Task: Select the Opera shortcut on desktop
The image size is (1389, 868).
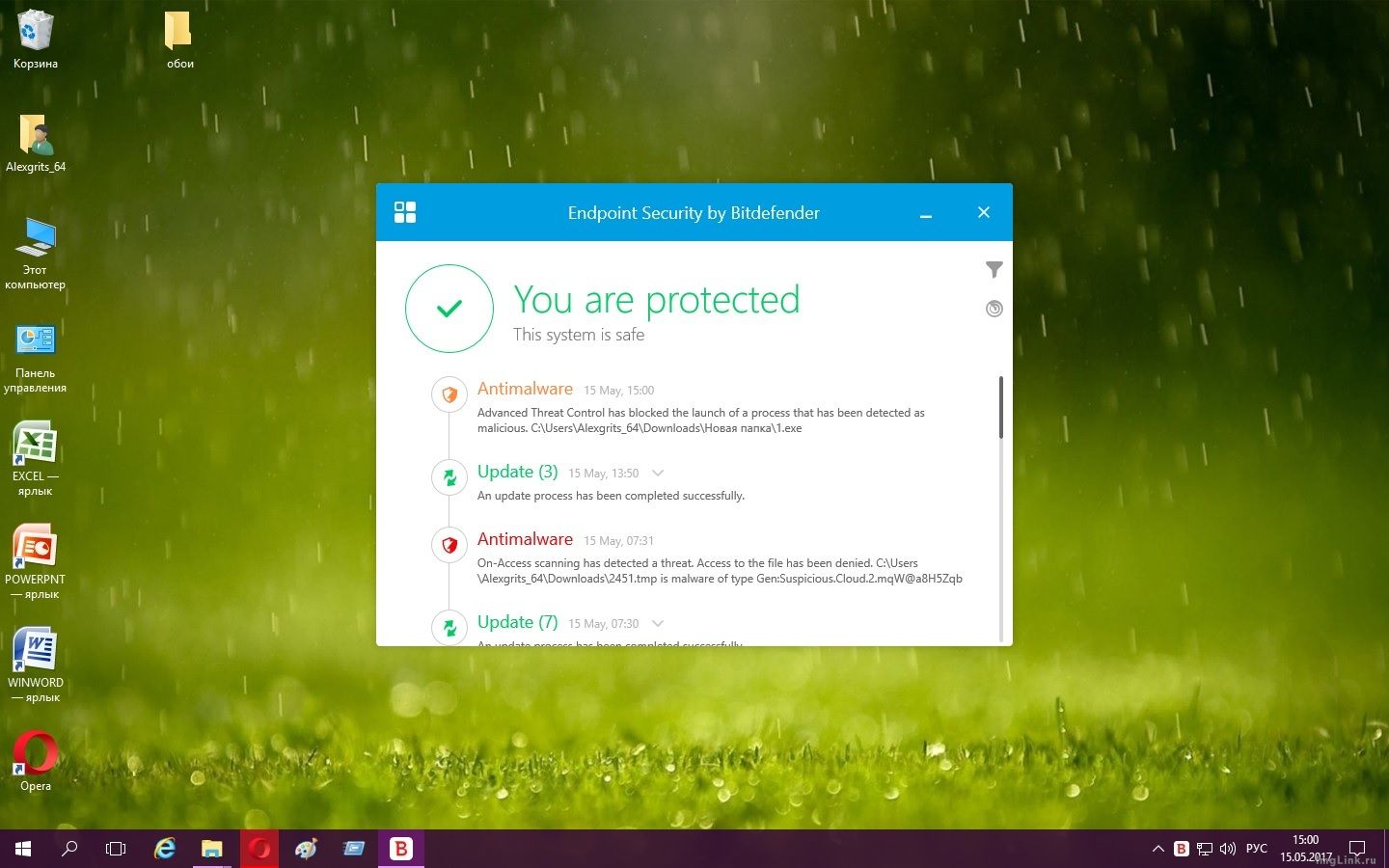Action: [36, 762]
